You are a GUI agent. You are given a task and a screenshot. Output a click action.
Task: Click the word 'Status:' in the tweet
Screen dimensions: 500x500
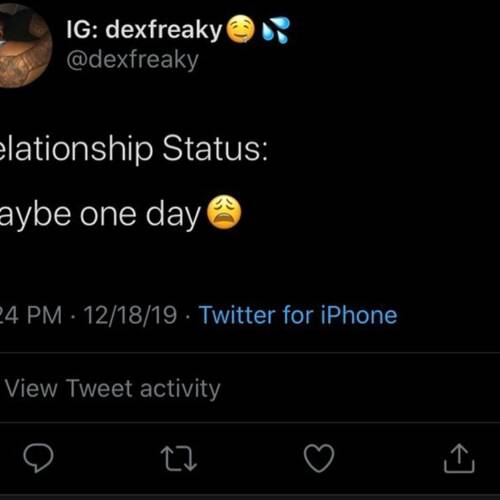pyautogui.click(x=215, y=148)
